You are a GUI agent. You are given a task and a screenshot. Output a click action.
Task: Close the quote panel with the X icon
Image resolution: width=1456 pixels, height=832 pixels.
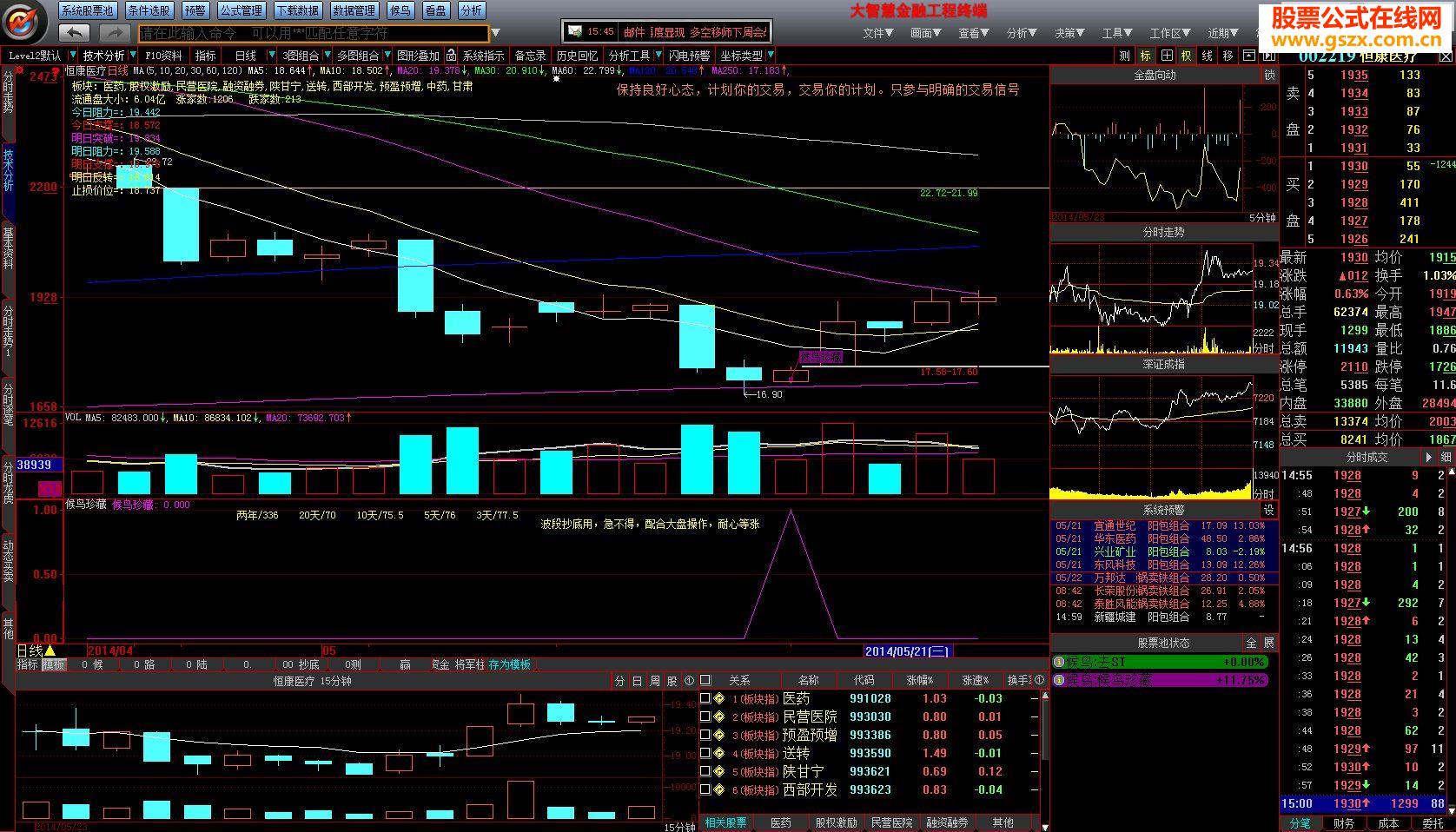pyautogui.click(x=1446, y=56)
